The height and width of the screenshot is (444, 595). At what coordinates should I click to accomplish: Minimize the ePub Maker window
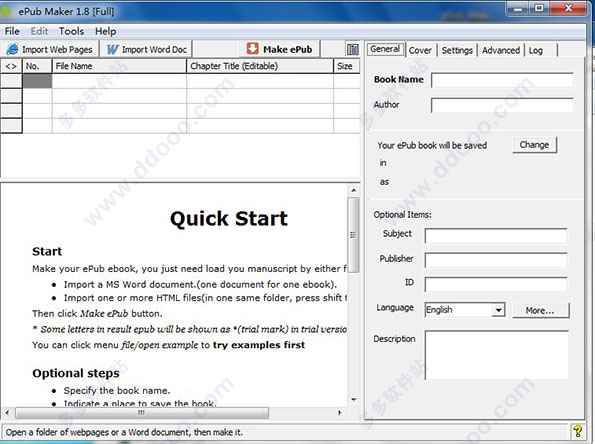[x=519, y=8]
